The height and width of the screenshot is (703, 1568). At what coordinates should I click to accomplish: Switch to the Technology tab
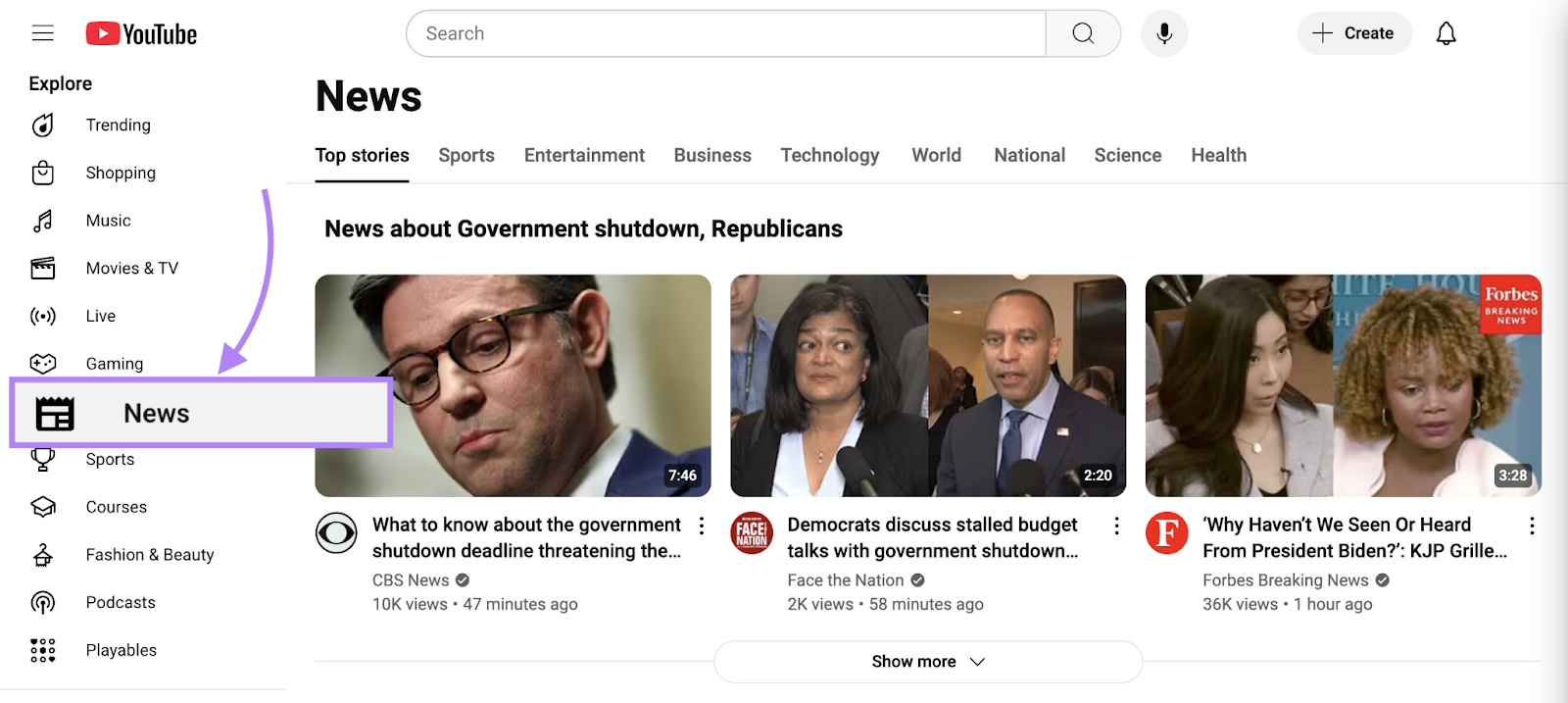point(829,155)
